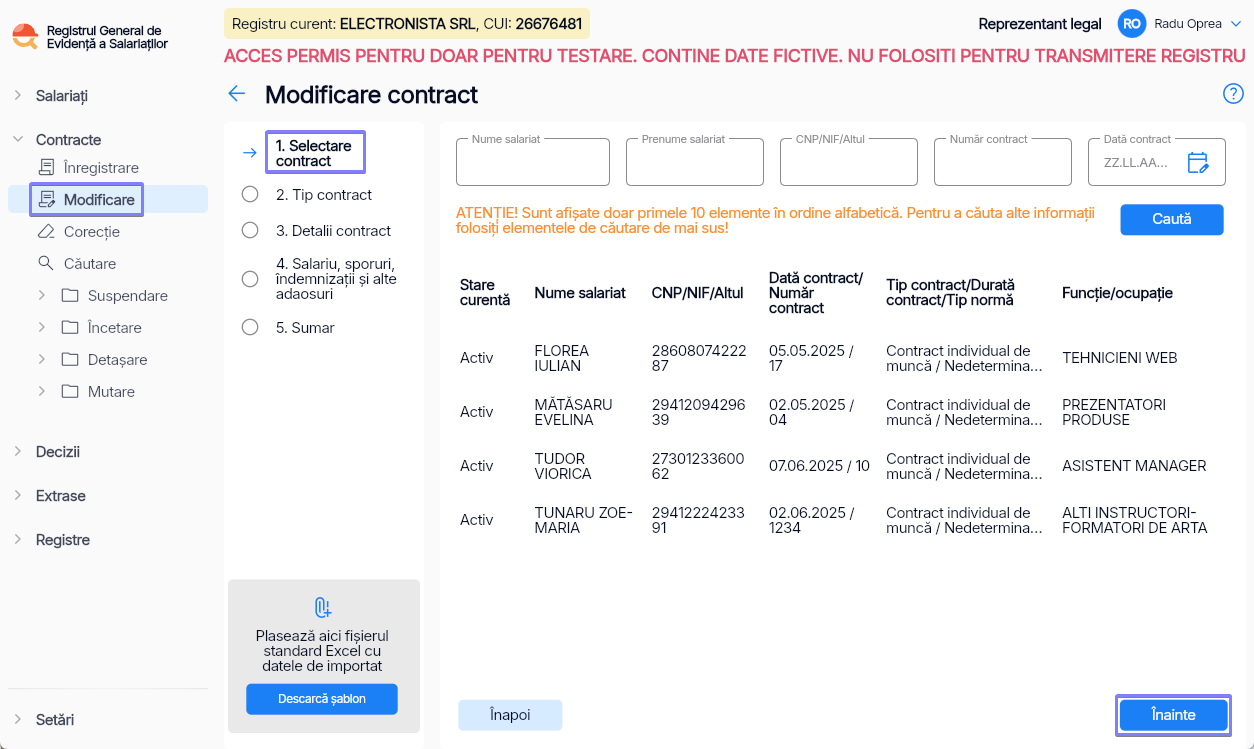Click the Încetare folder icon
Screen dimensions: 1254x749
[x=70, y=328]
